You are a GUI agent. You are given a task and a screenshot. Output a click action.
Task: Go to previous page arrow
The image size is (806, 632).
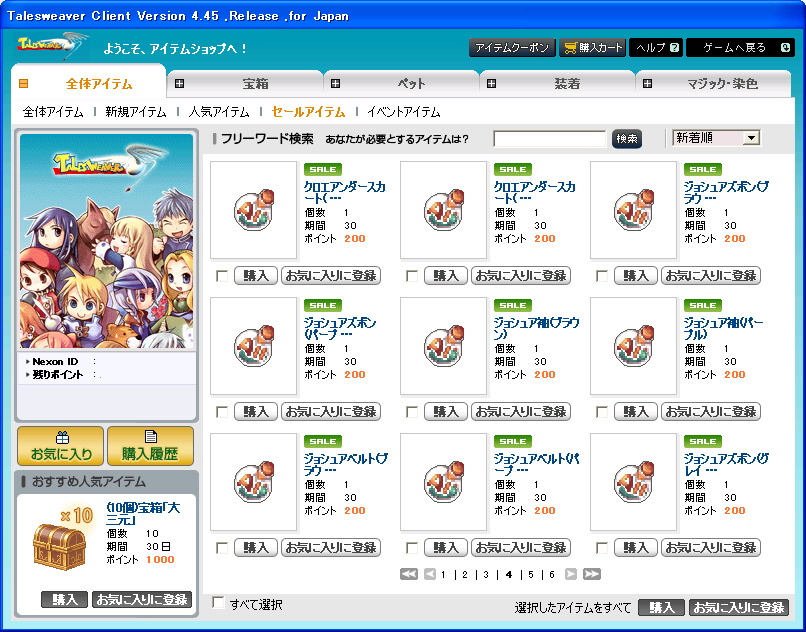(x=430, y=574)
